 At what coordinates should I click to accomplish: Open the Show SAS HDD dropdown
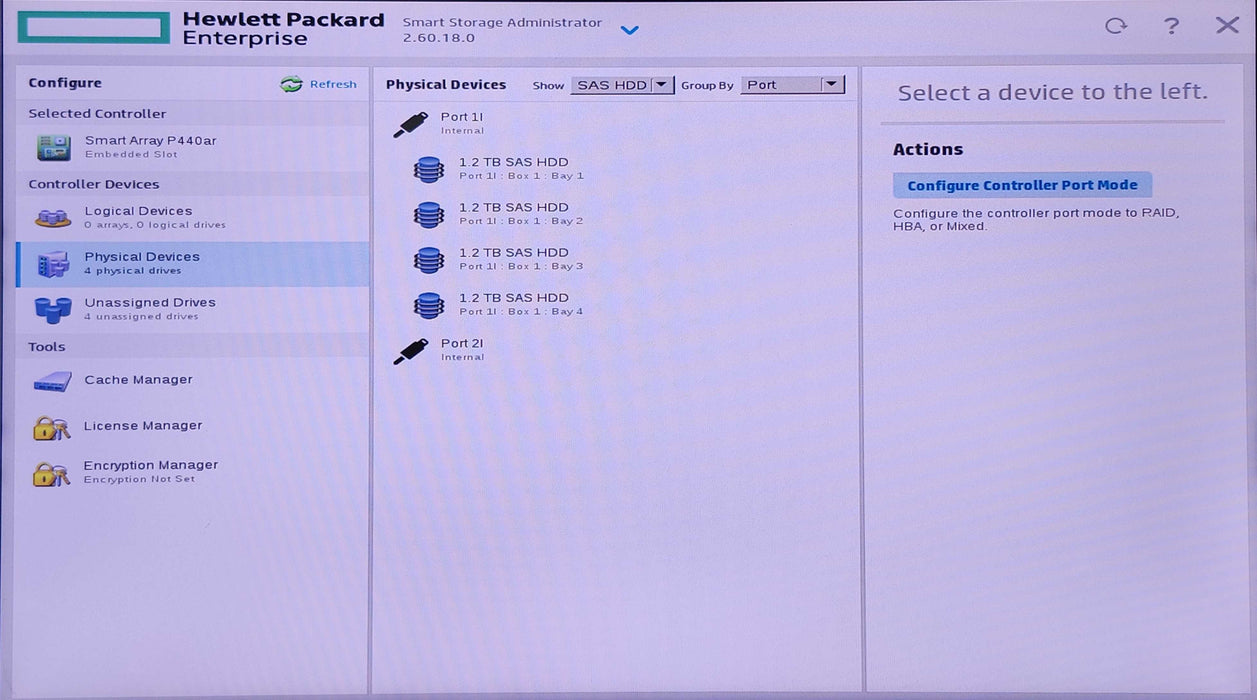621,85
